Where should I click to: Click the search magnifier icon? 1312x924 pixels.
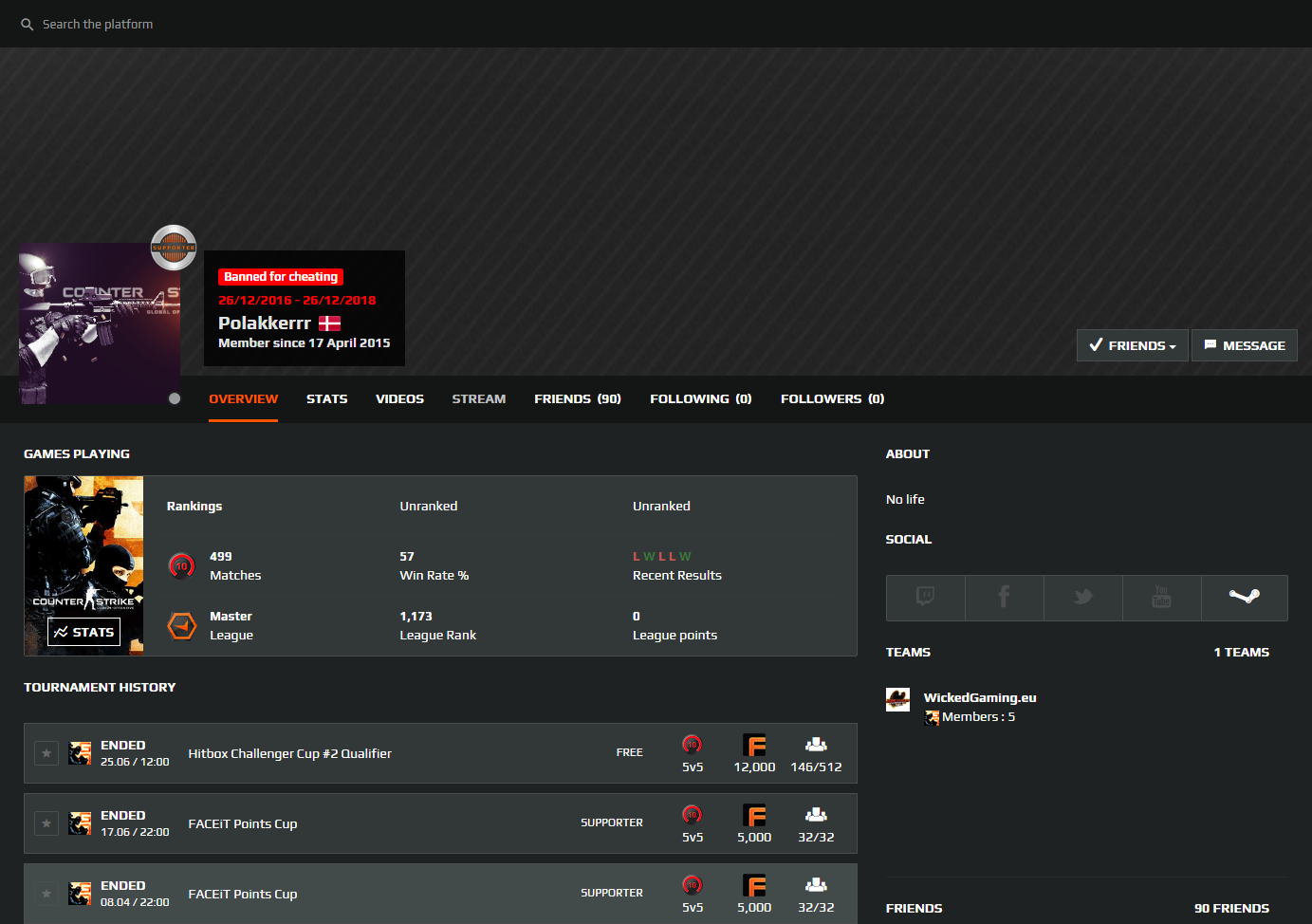(27, 25)
